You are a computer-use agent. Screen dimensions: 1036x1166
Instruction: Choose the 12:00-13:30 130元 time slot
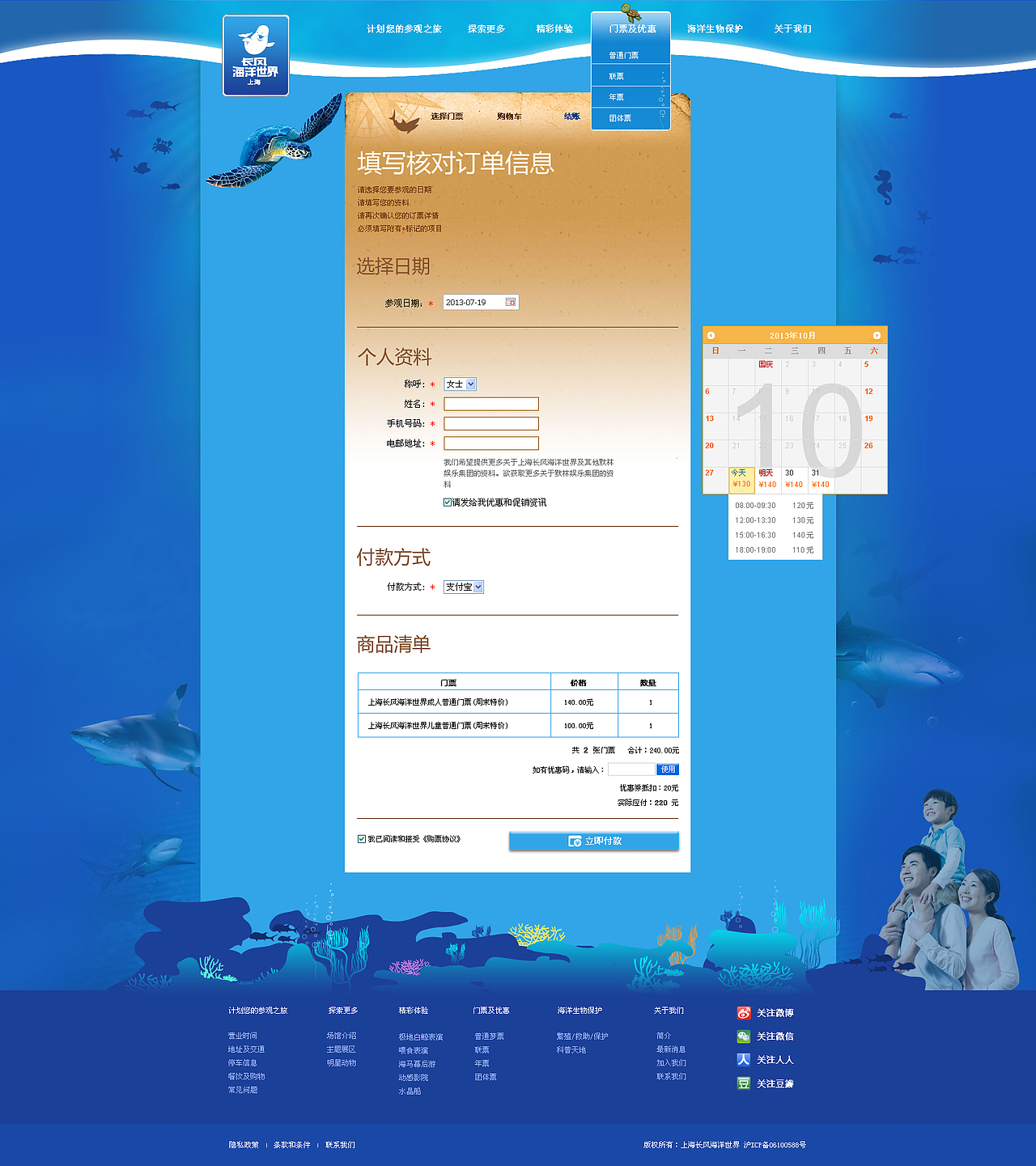click(775, 521)
